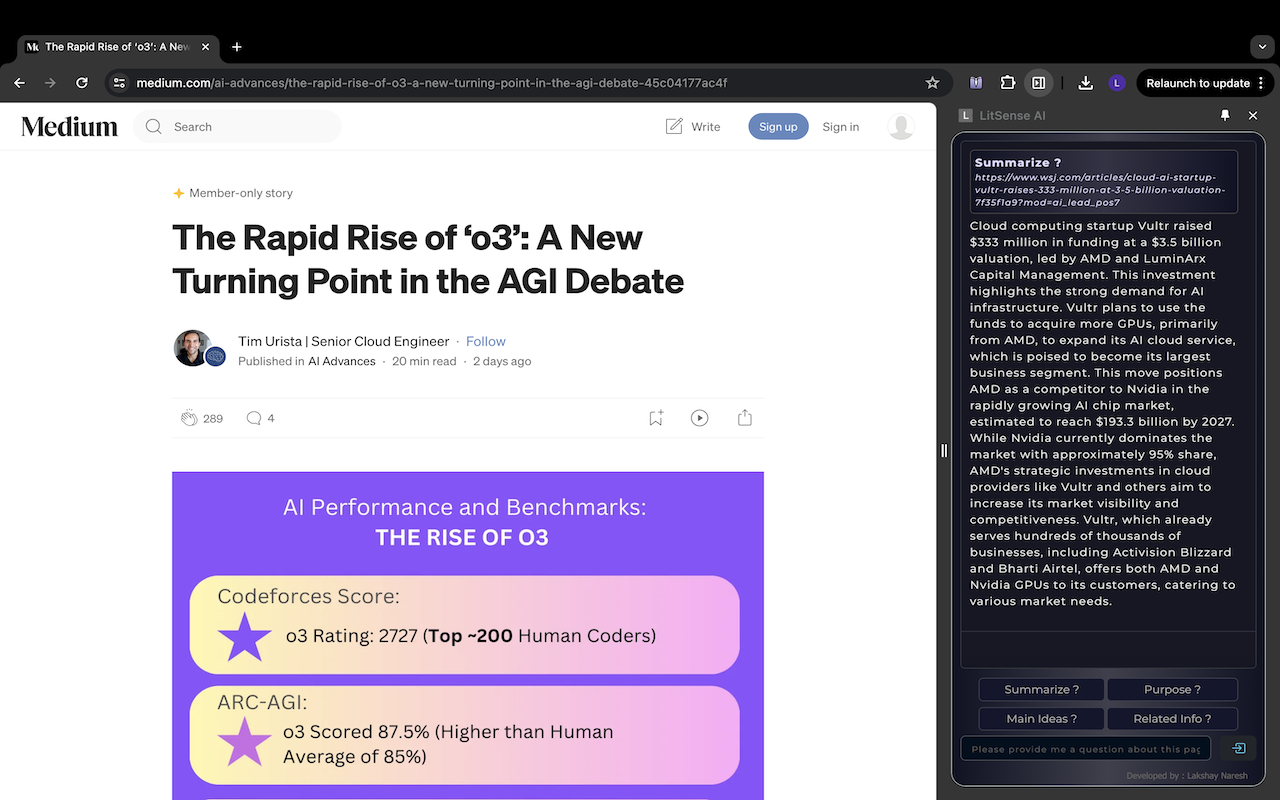Image resolution: width=1280 pixels, height=800 pixels.
Task: Click the Sign up button
Action: (778, 127)
